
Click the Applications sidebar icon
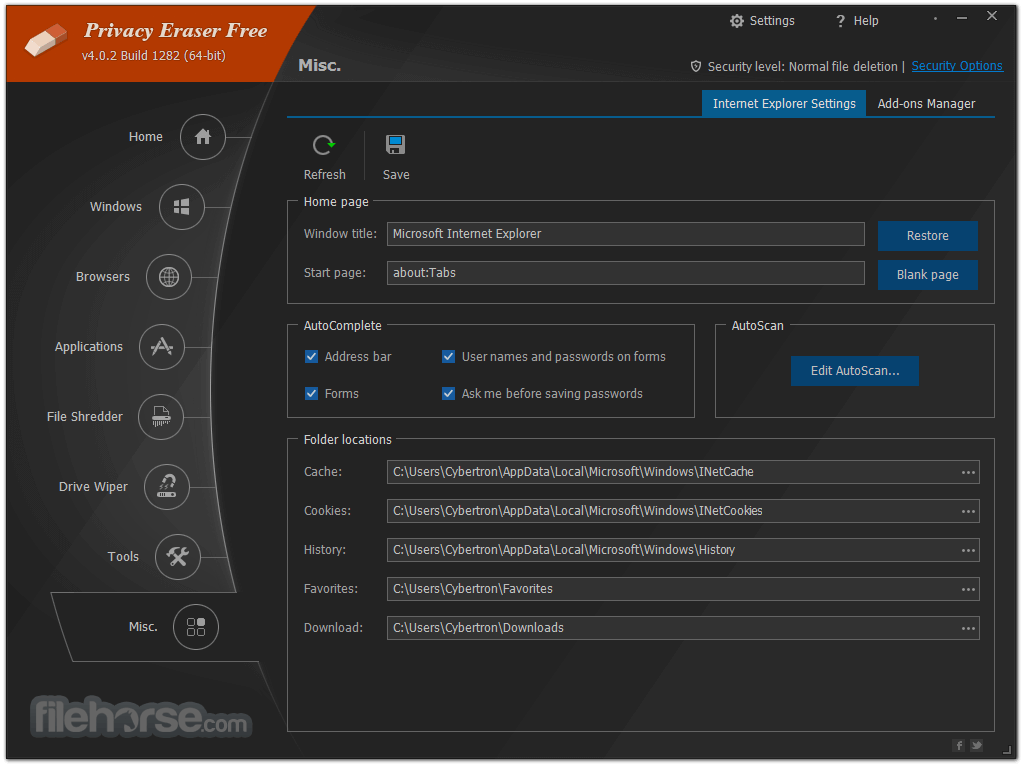161,347
